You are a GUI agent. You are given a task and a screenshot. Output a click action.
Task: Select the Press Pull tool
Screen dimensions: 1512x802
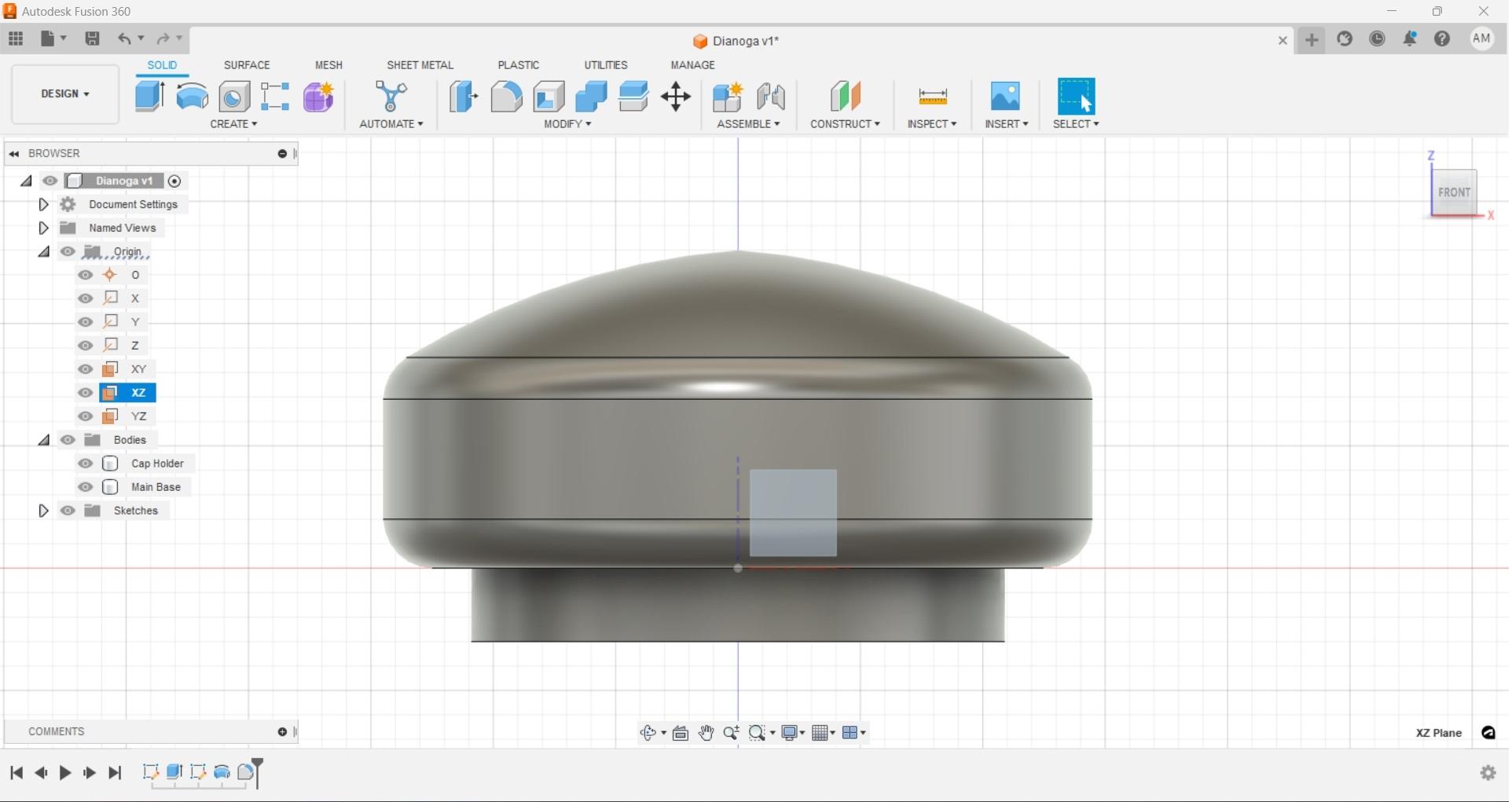click(x=464, y=97)
